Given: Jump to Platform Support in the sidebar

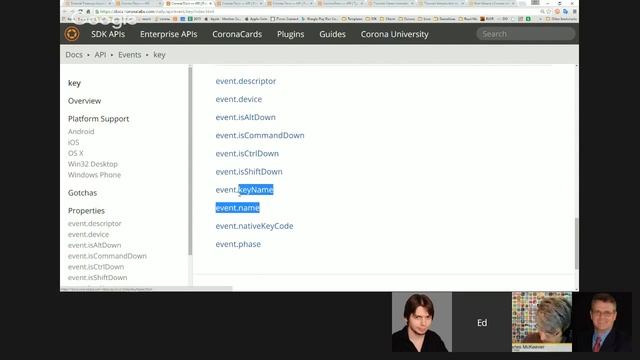Looking at the screenshot, I should 98,119.
